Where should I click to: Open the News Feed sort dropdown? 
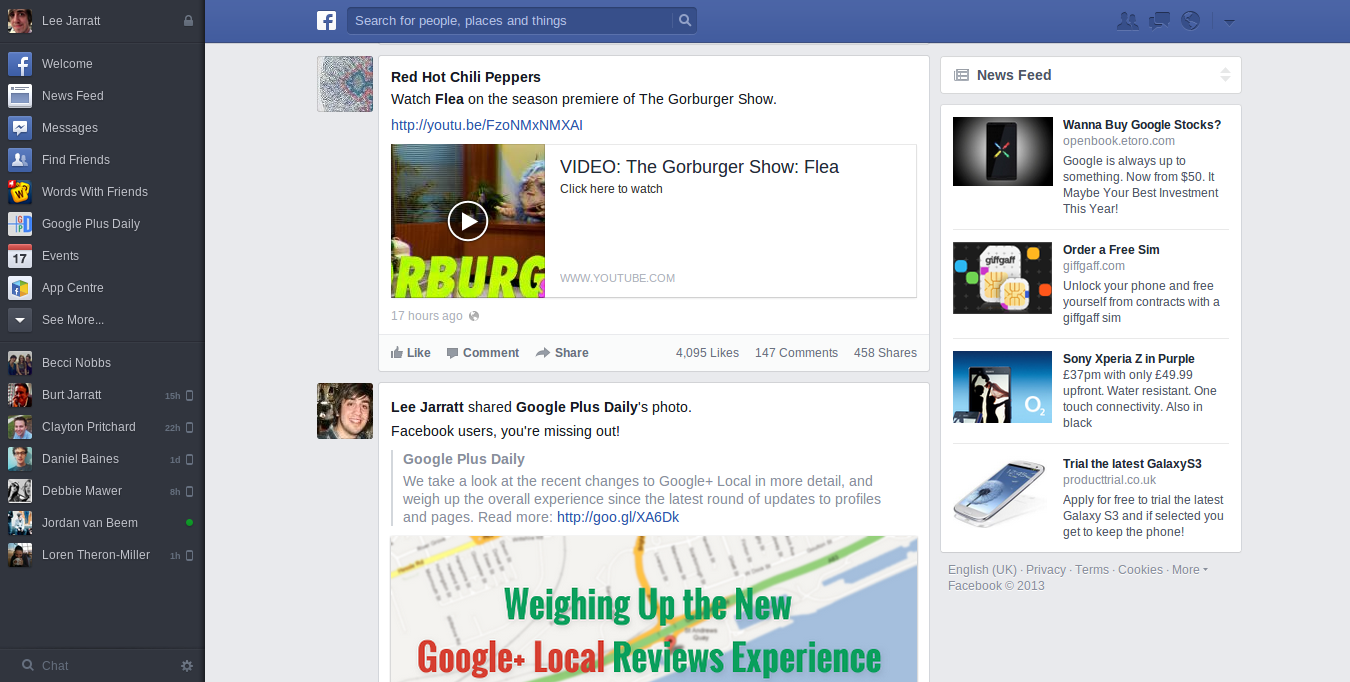click(1226, 75)
